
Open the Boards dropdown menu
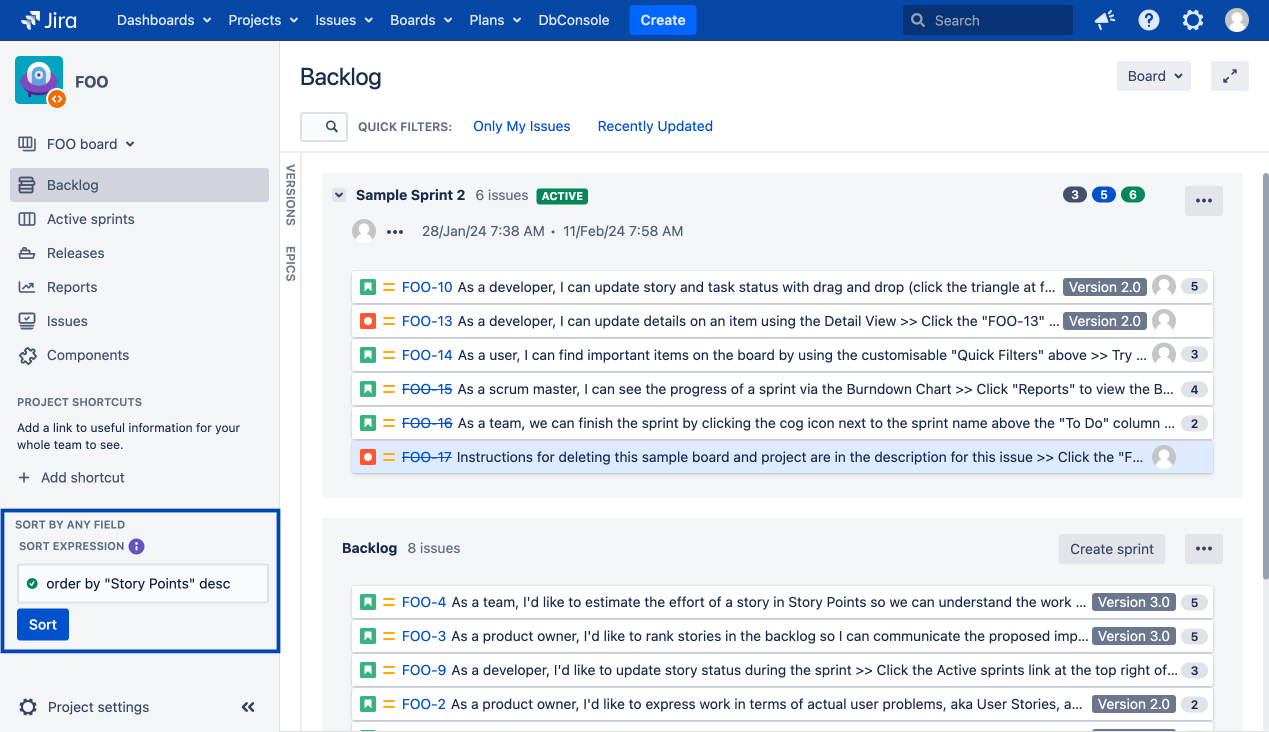pyautogui.click(x=421, y=20)
